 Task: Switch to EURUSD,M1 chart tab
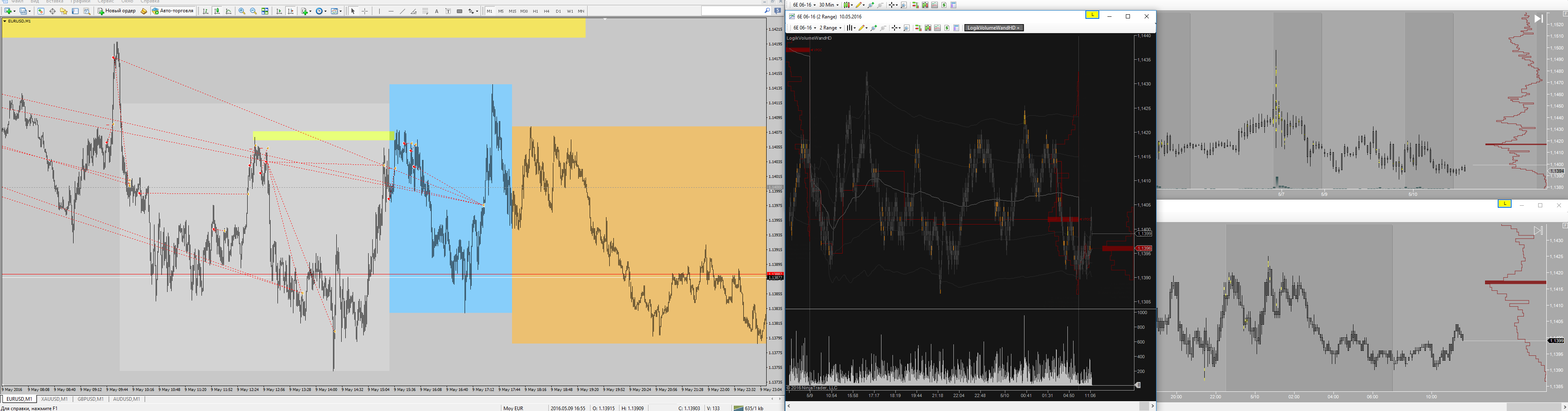tap(19, 399)
